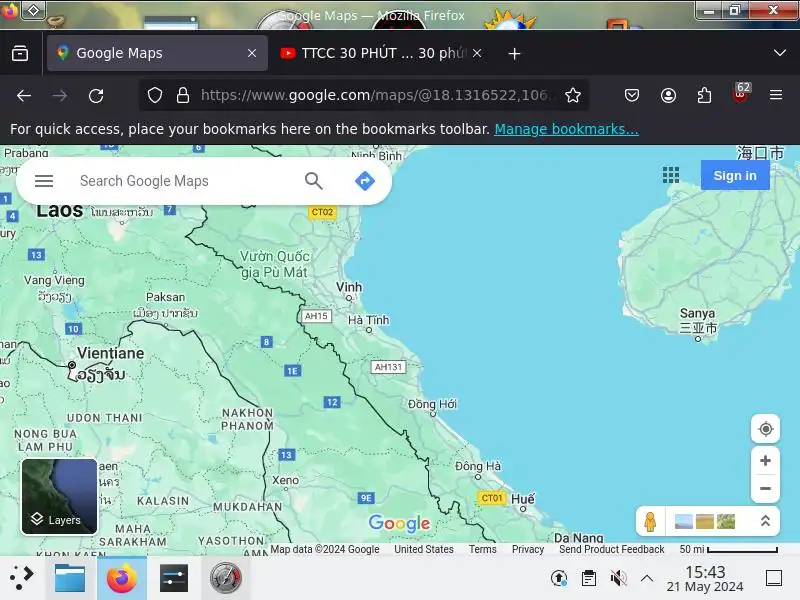Image resolution: width=800 pixels, height=600 pixels.
Task: Click the Sanya city label
Action: pyautogui.click(x=697, y=313)
